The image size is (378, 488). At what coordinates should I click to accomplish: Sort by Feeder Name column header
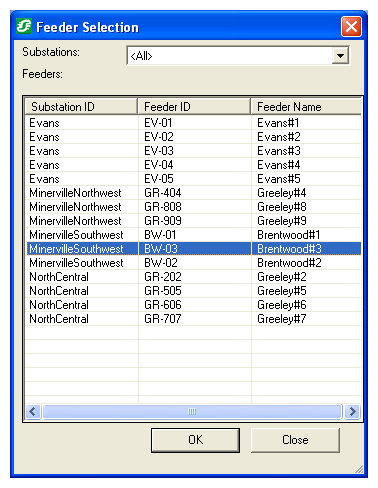[x=306, y=107]
